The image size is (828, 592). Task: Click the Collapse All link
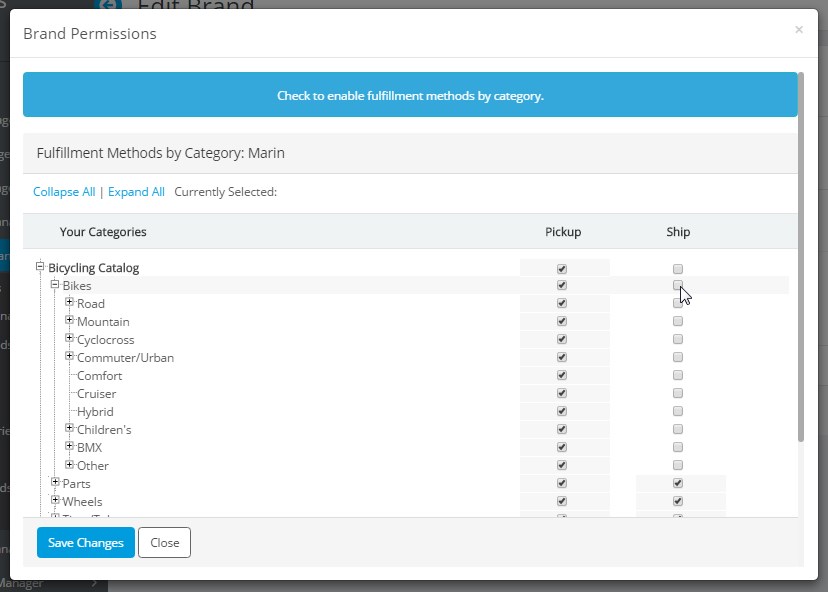coord(64,192)
